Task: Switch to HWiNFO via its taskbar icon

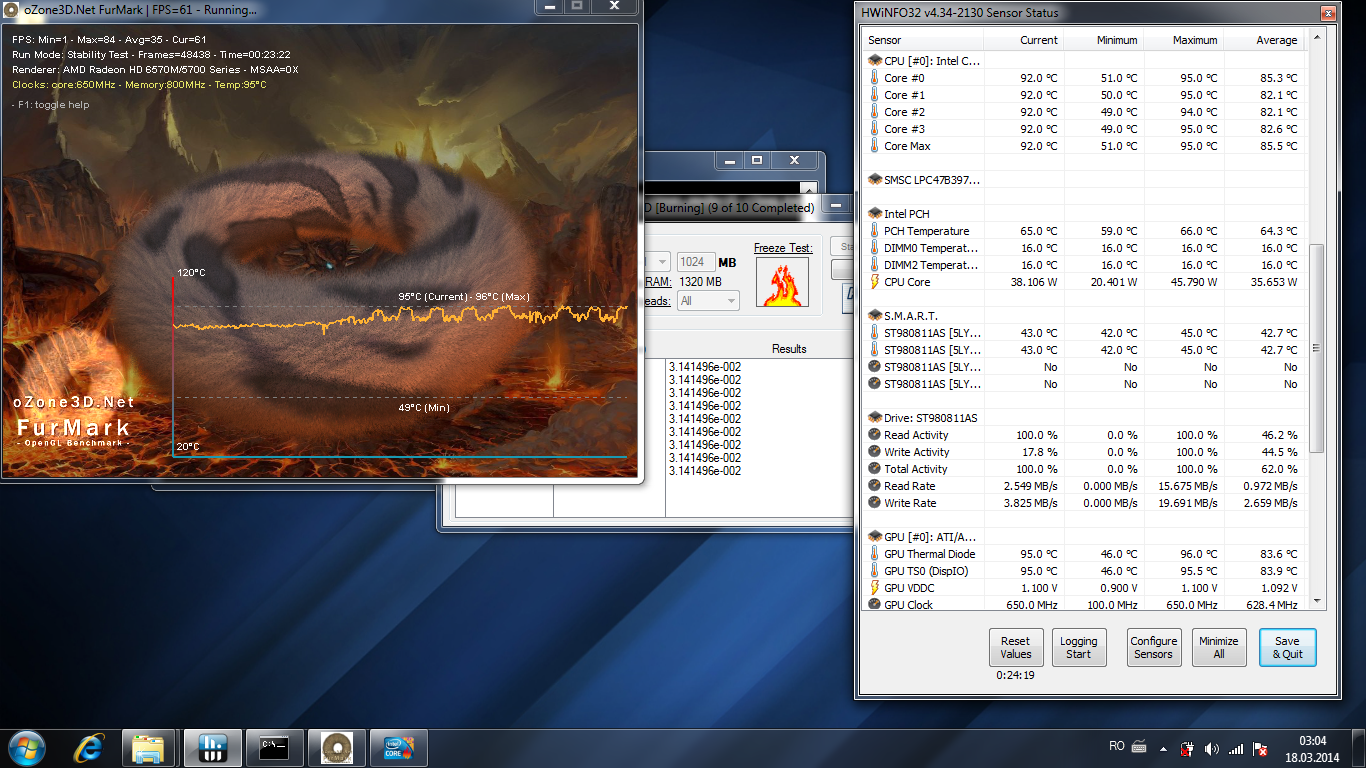Action: (212, 747)
